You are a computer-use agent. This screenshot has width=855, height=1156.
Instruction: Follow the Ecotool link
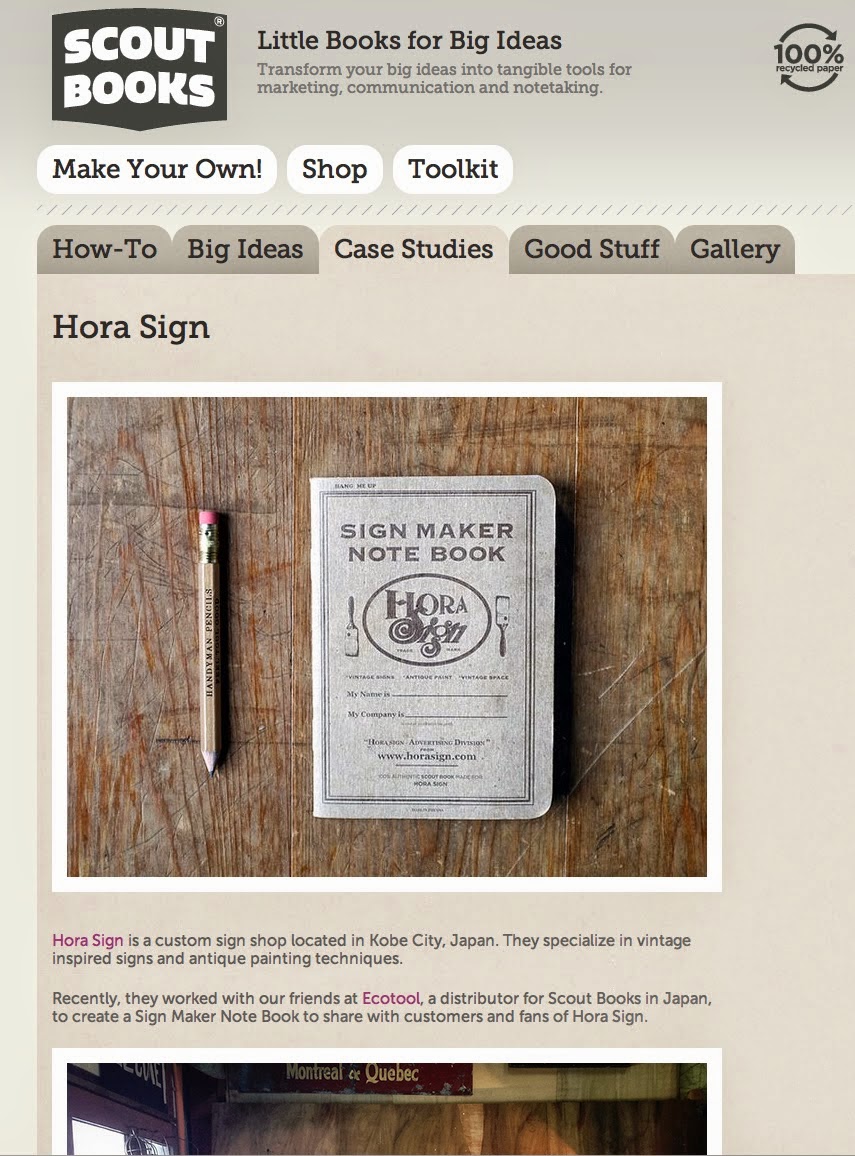(391, 998)
